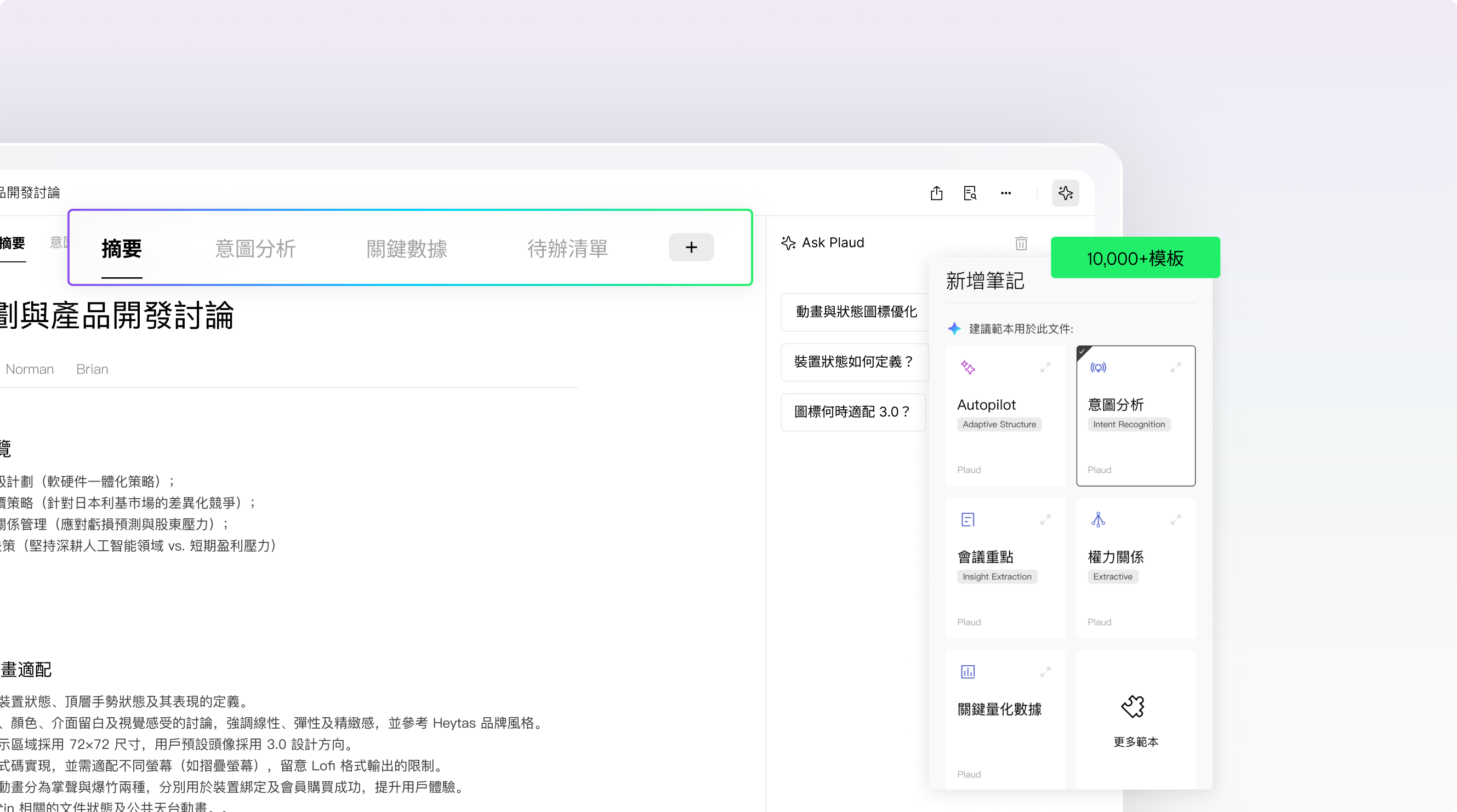Viewport: 1457px width, 812px height.
Task: Open the search-in-document icon
Action: (970, 193)
